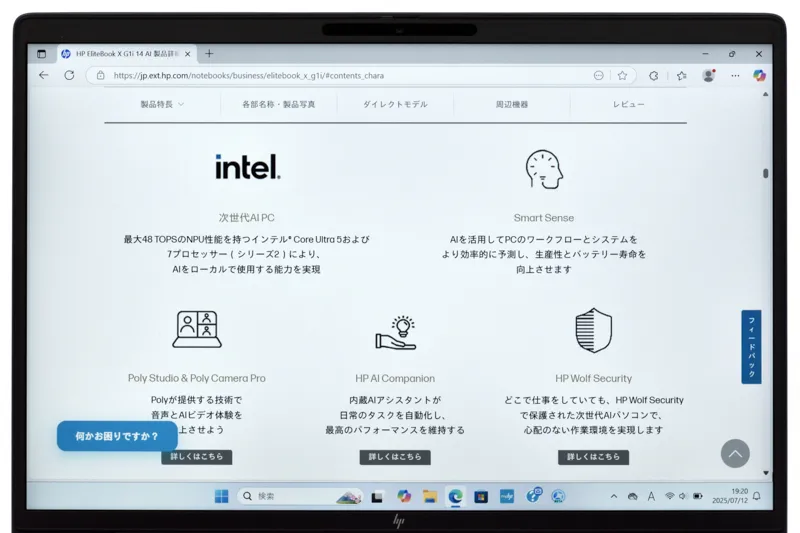800x533 pixels.
Task: Click the 次世代AI PC heading
Action: point(246,218)
